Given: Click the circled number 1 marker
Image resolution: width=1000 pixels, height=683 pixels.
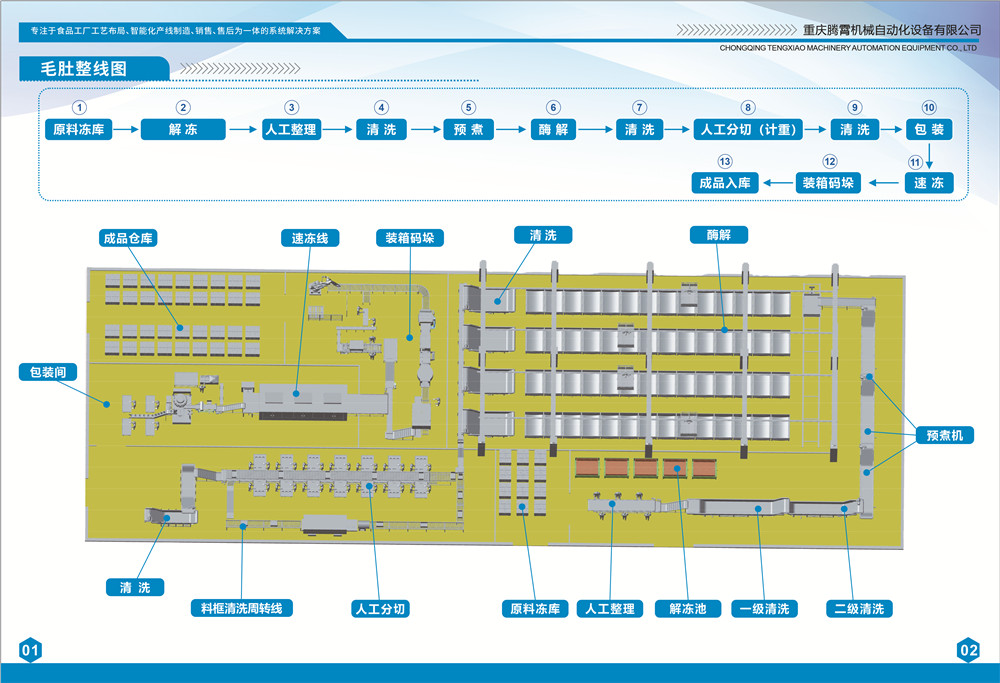Looking at the screenshot, I should tap(80, 107).
